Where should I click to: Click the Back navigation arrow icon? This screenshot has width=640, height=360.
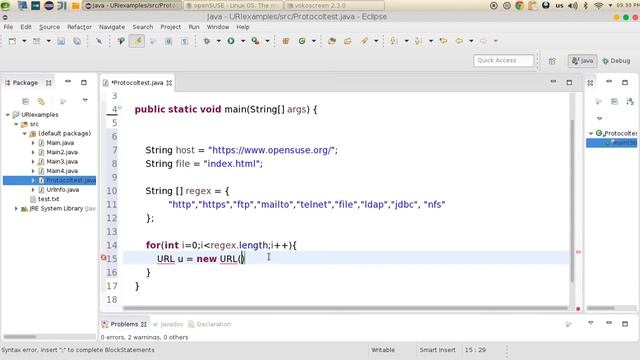click(x=459, y=41)
